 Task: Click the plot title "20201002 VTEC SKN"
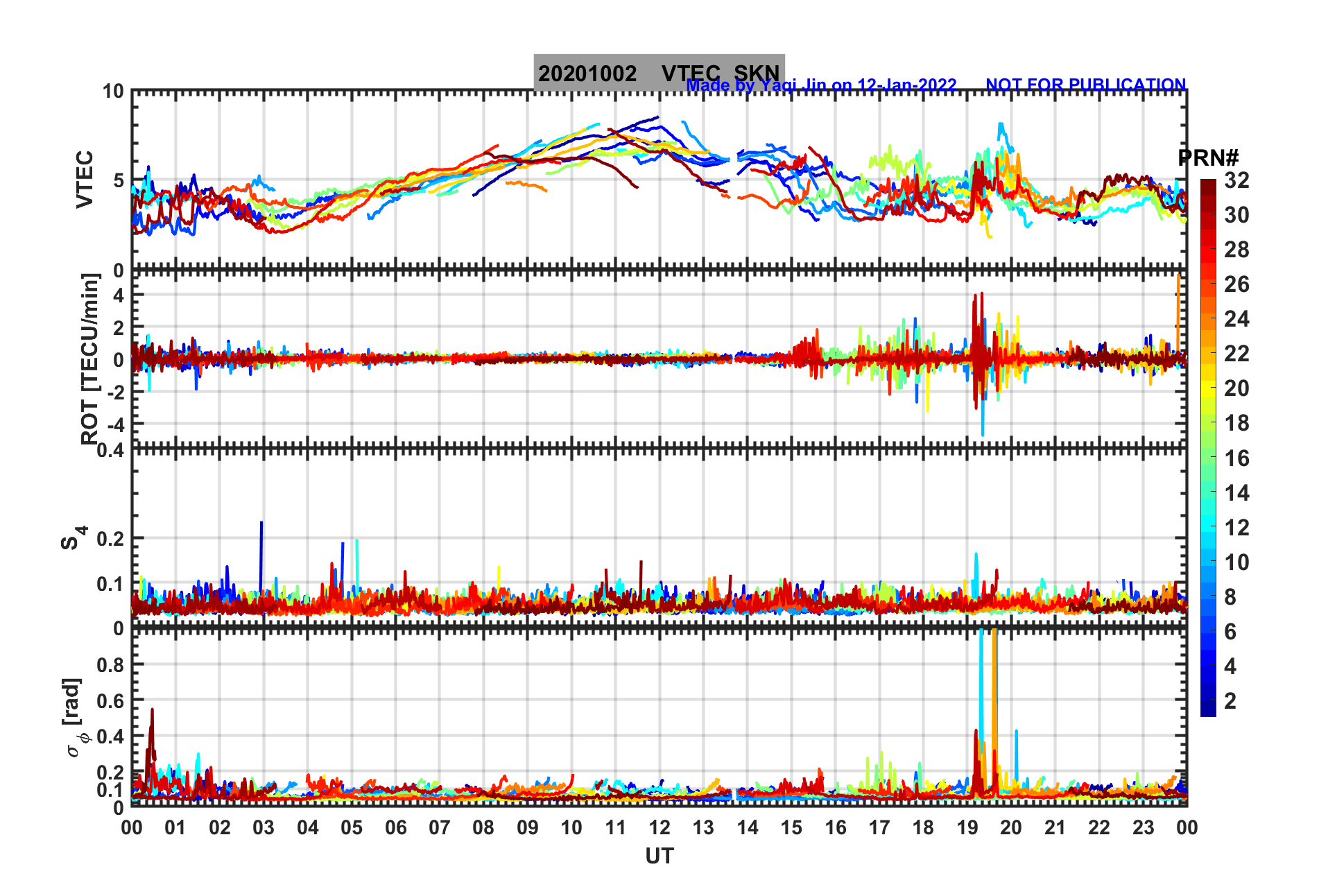pyautogui.click(x=659, y=73)
